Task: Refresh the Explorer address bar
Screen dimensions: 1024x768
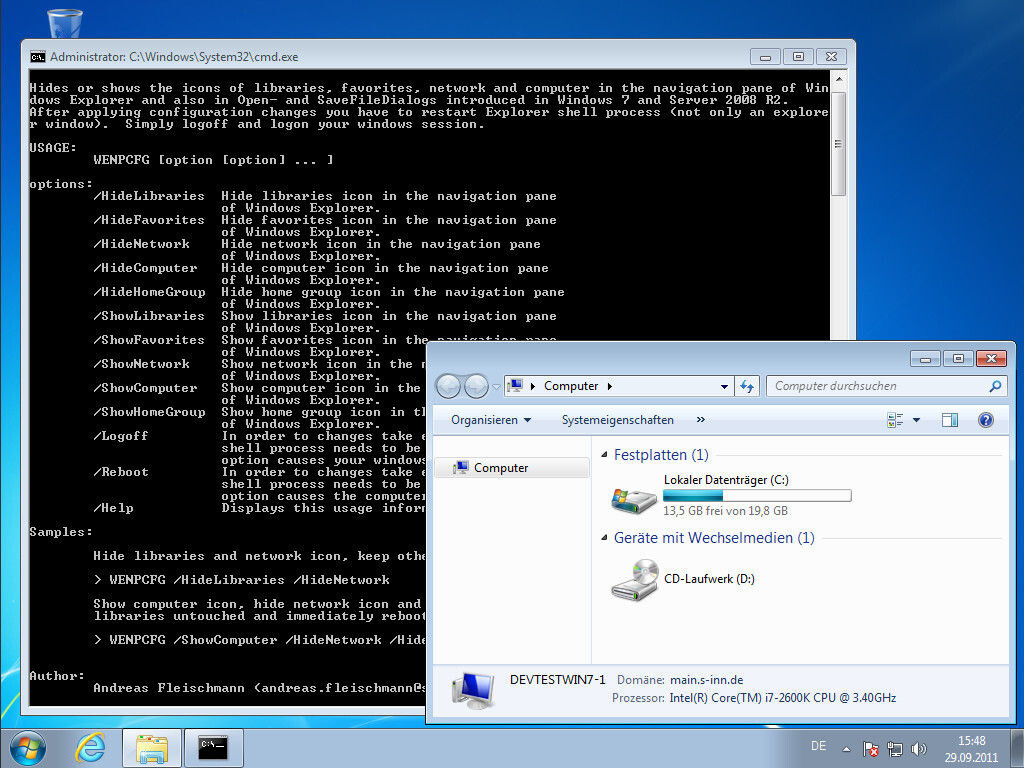Action: [x=746, y=386]
